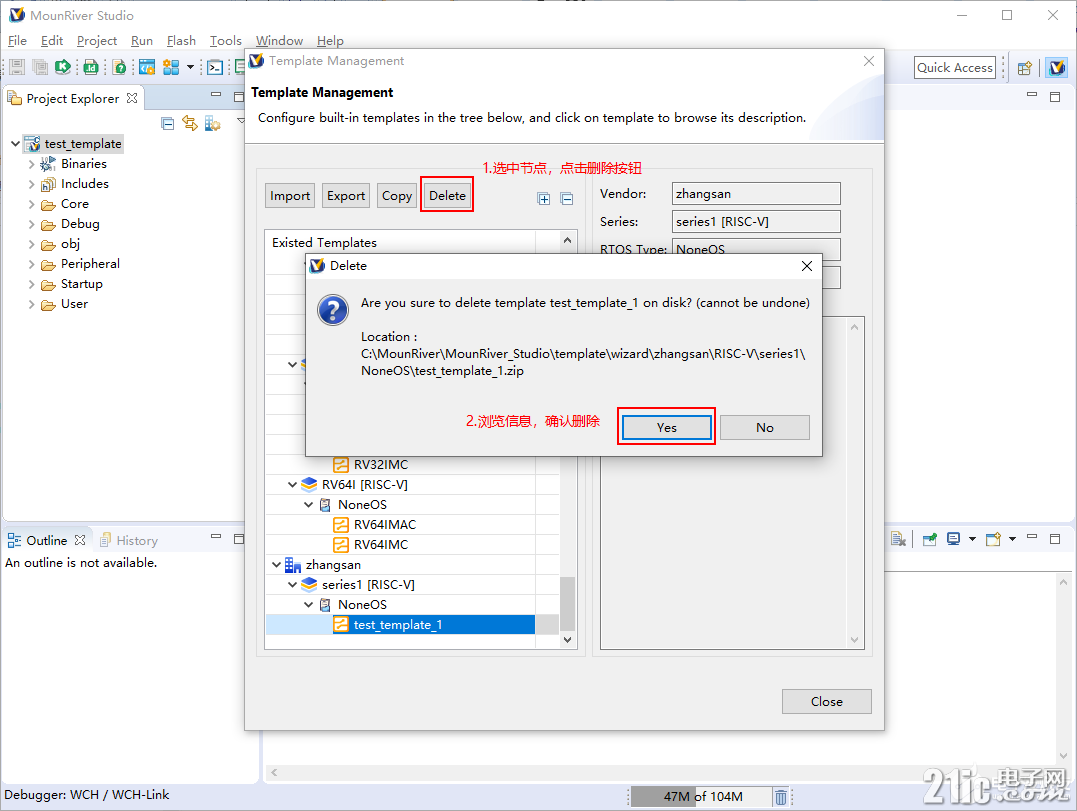Click the Export button

pyautogui.click(x=345, y=196)
